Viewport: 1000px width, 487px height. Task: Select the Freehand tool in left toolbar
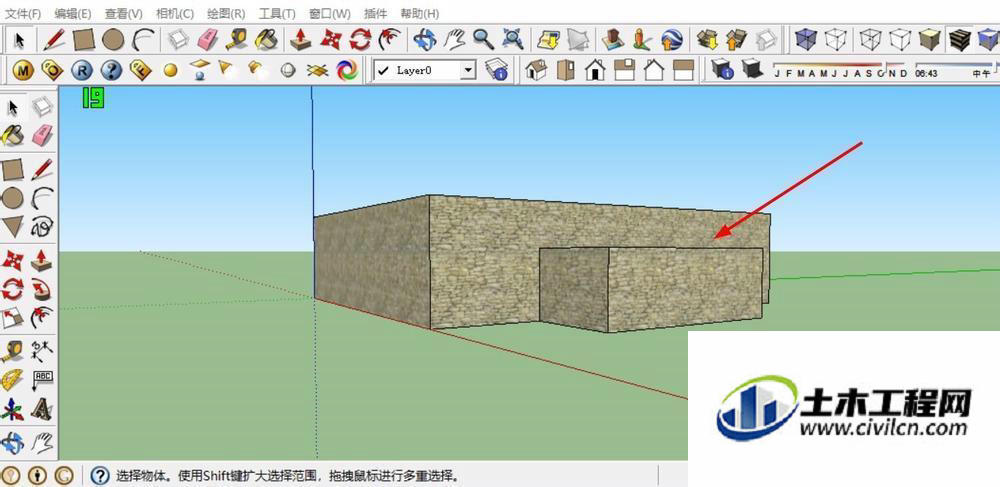point(42,227)
